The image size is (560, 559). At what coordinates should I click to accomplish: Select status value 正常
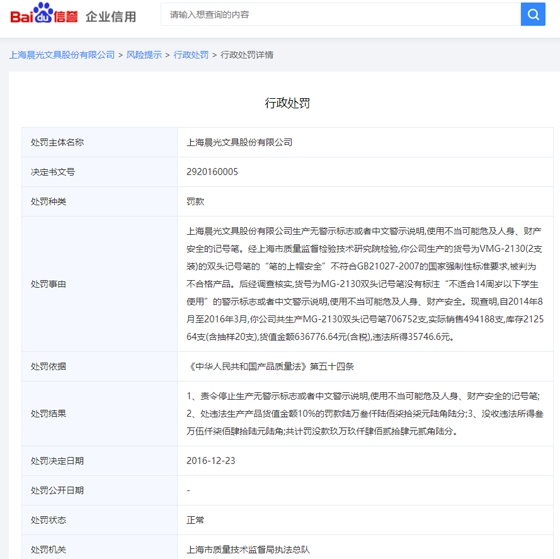195,520
